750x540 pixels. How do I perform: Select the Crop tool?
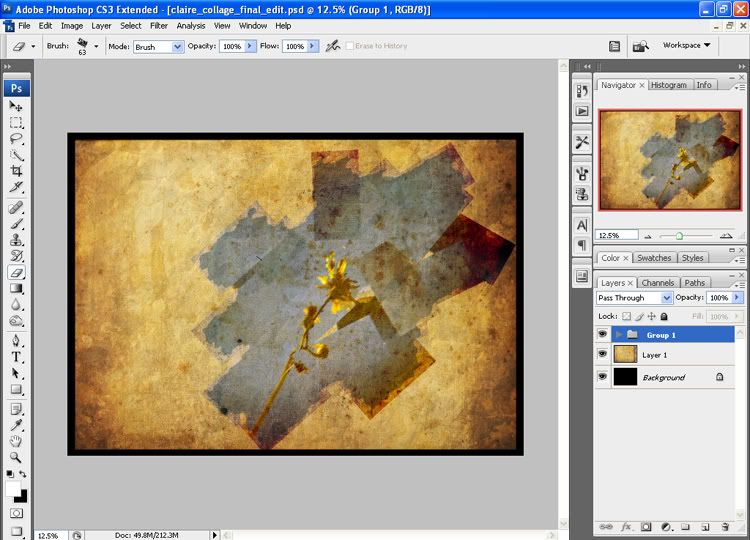(16, 171)
